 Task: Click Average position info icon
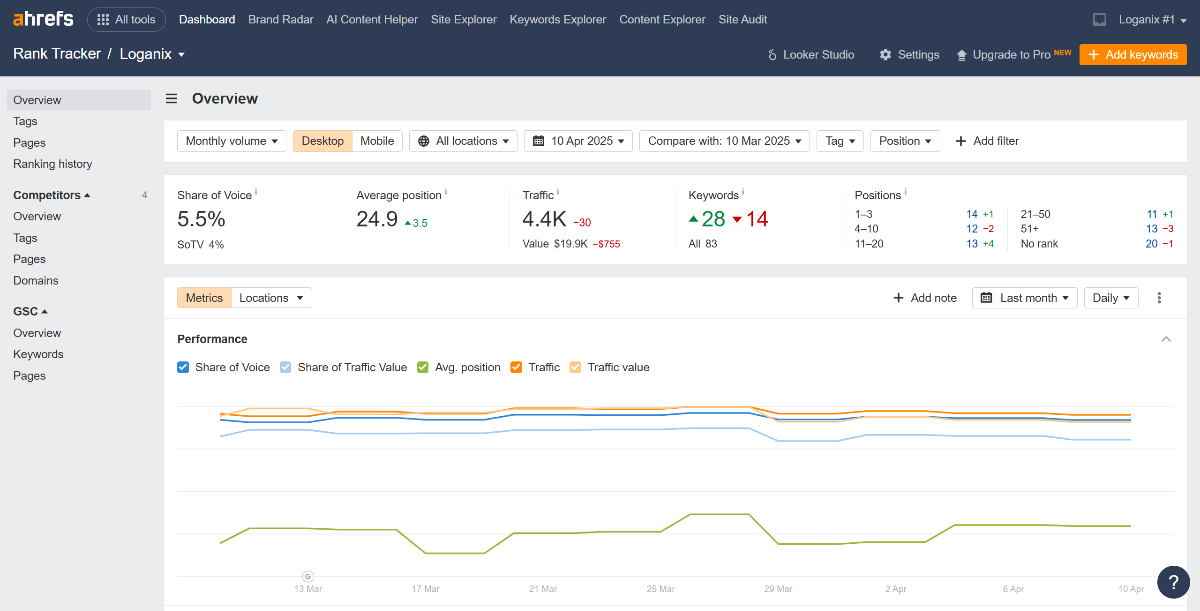[446, 192]
